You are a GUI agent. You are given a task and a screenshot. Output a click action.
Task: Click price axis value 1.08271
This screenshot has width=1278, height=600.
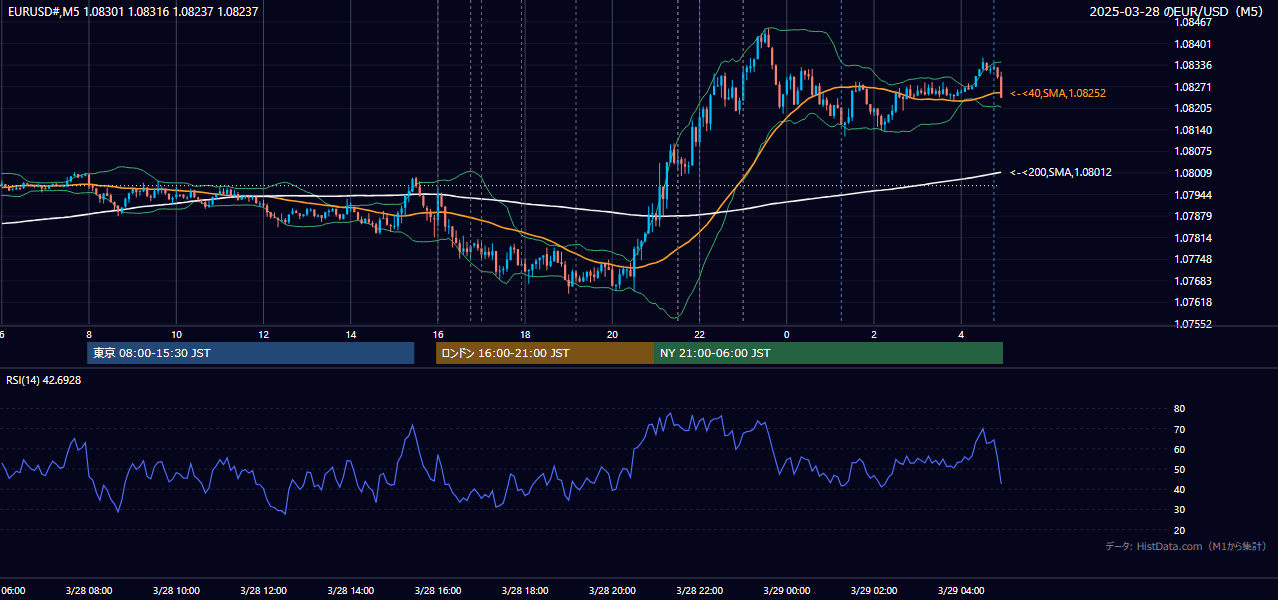tap(1194, 87)
